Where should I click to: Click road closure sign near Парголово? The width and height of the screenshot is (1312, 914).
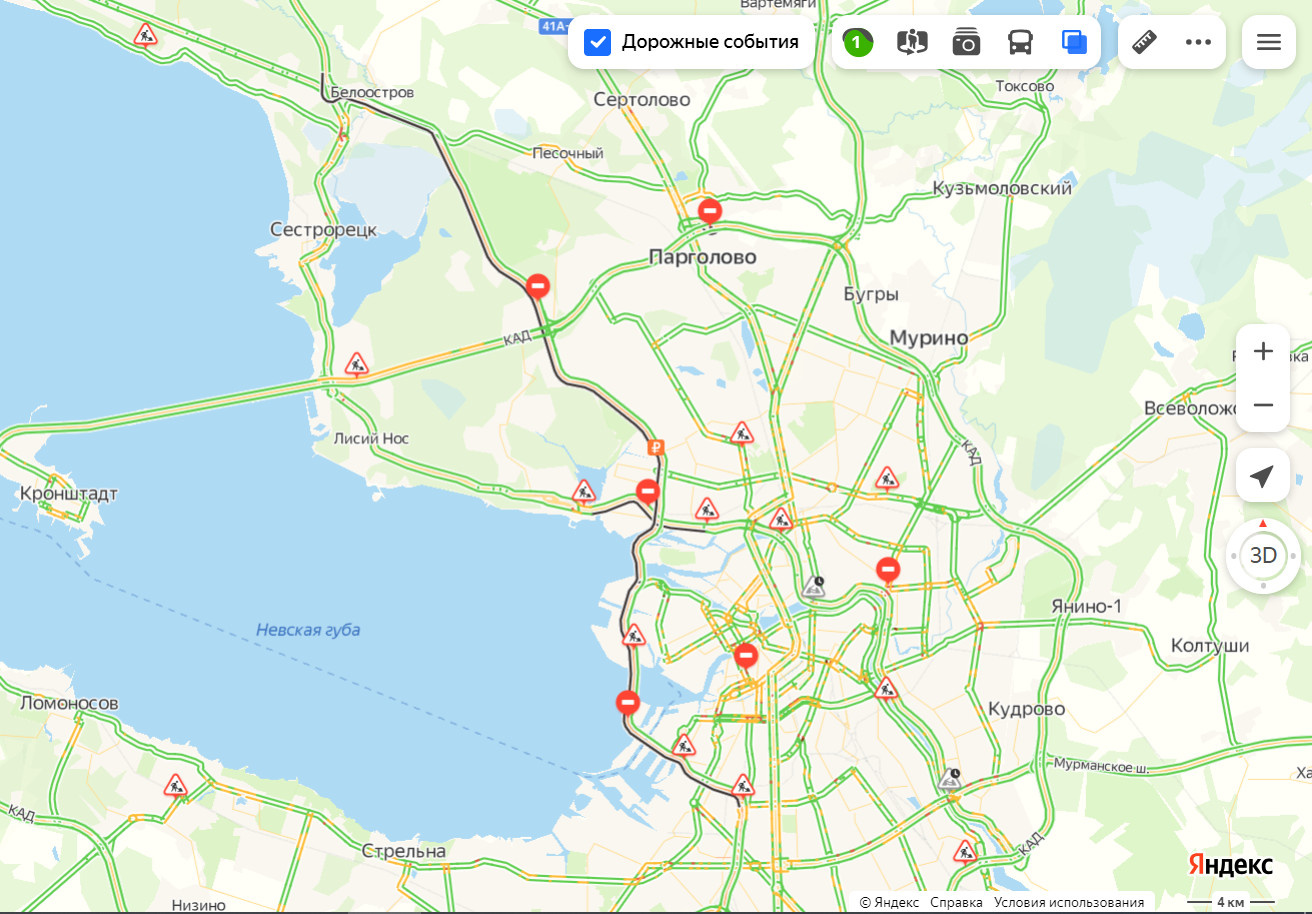710,211
